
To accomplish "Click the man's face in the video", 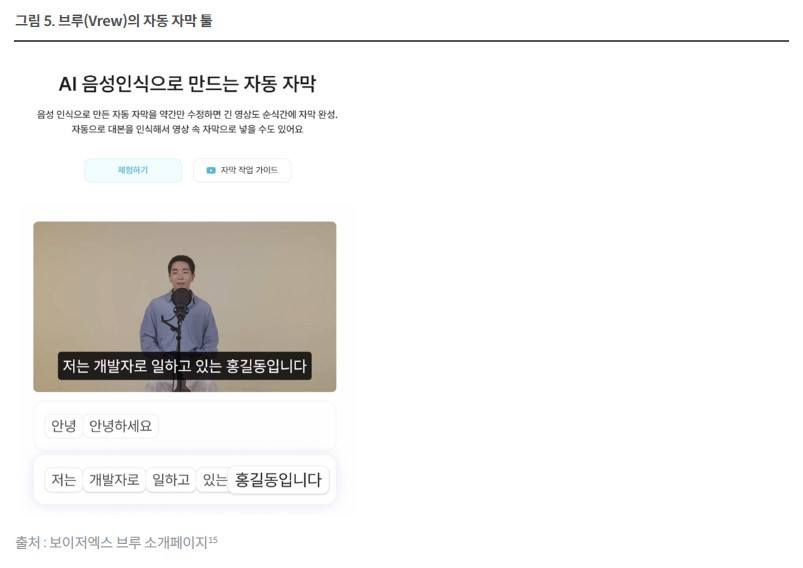I will pos(181,272).
